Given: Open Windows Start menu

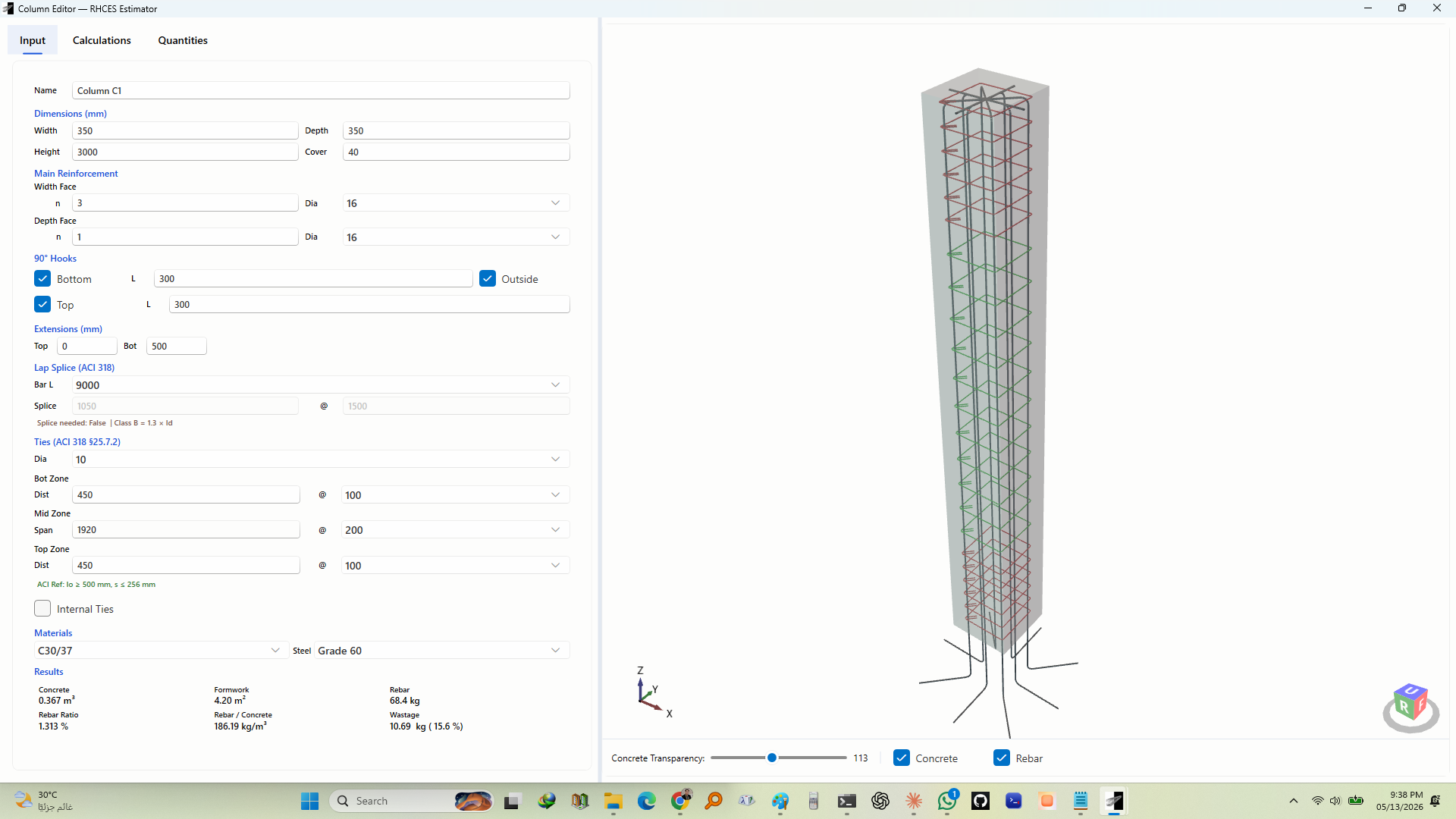Looking at the screenshot, I should (309, 801).
